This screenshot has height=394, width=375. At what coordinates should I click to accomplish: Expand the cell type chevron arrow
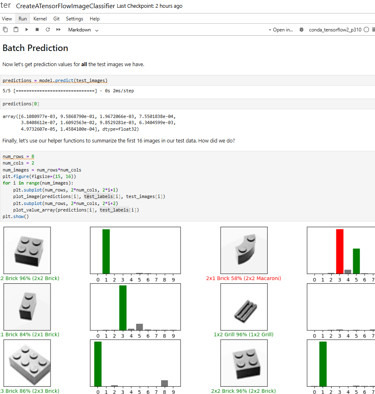[x=97, y=30]
